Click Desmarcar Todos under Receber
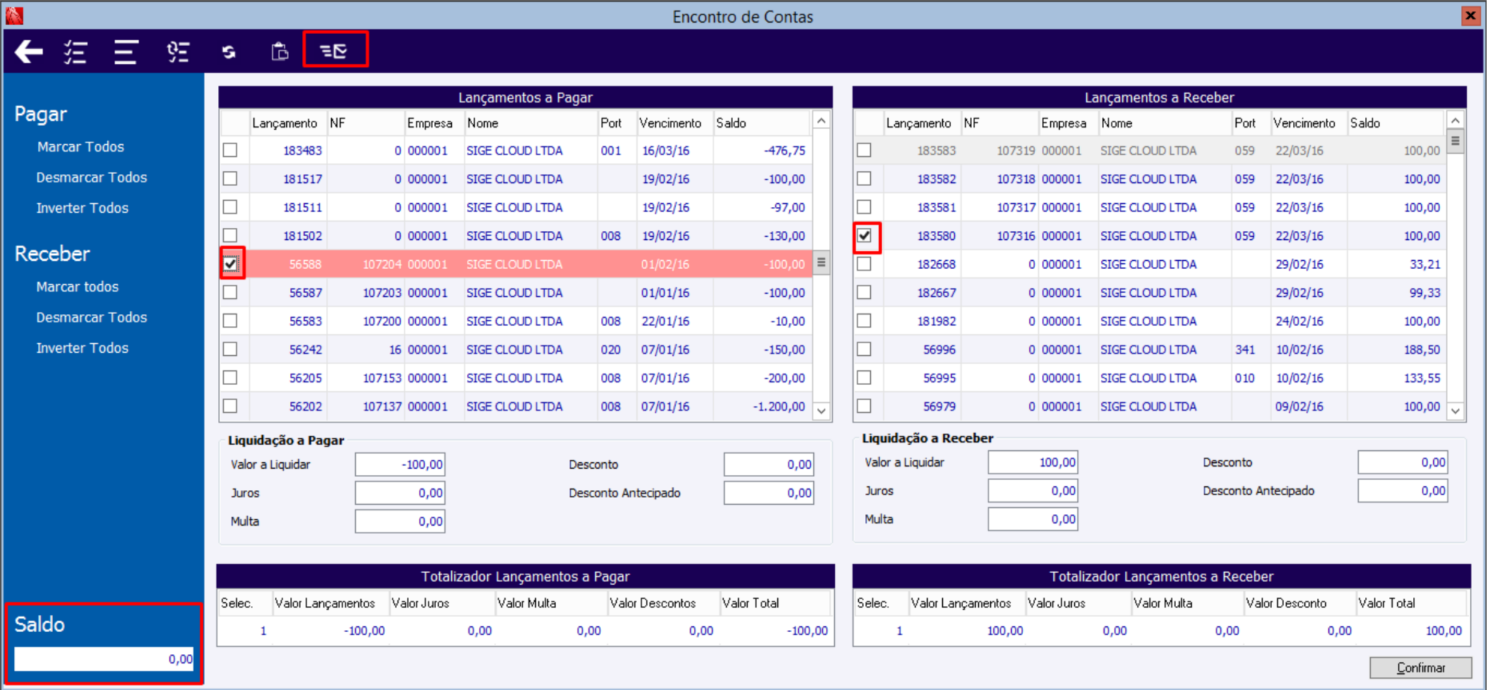This screenshot has height=690, width=1487. pos(91,317)
